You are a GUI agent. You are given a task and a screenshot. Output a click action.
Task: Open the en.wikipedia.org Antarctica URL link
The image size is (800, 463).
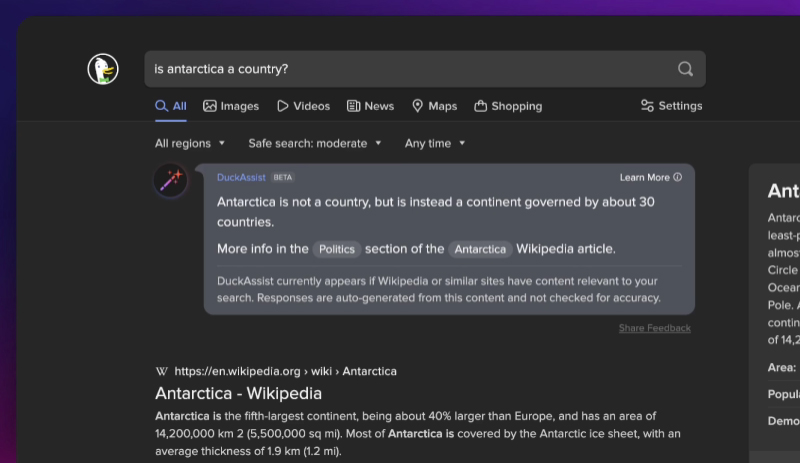coord(285,371)
